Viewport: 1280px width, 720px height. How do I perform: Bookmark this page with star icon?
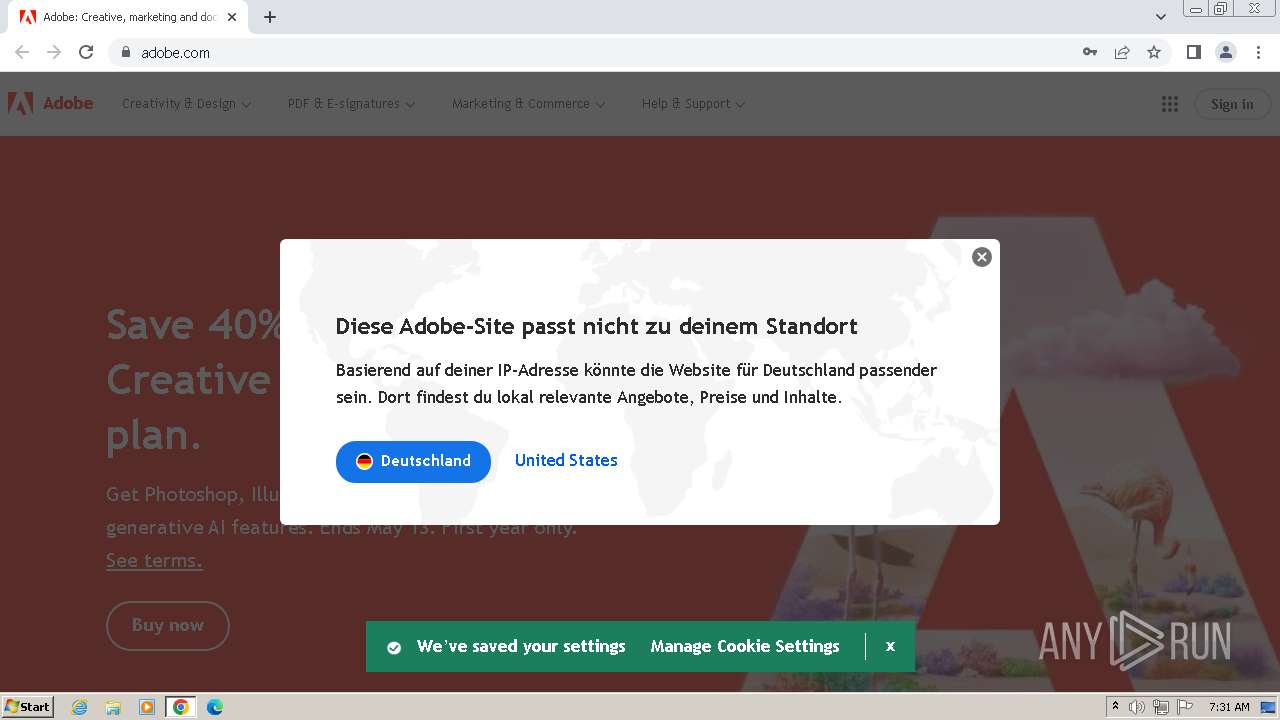pos(1154,52)
